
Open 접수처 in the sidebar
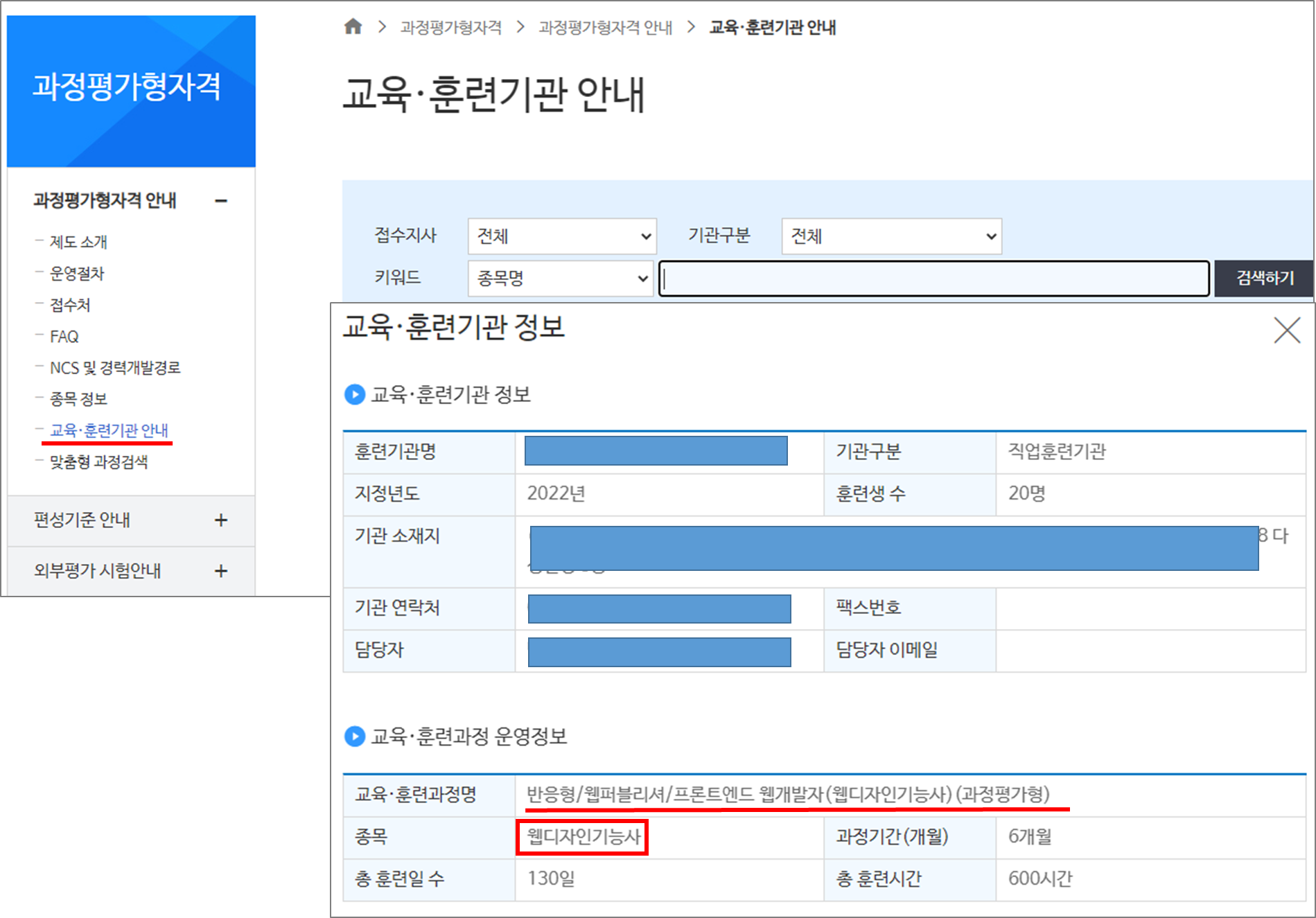[70, 305]
